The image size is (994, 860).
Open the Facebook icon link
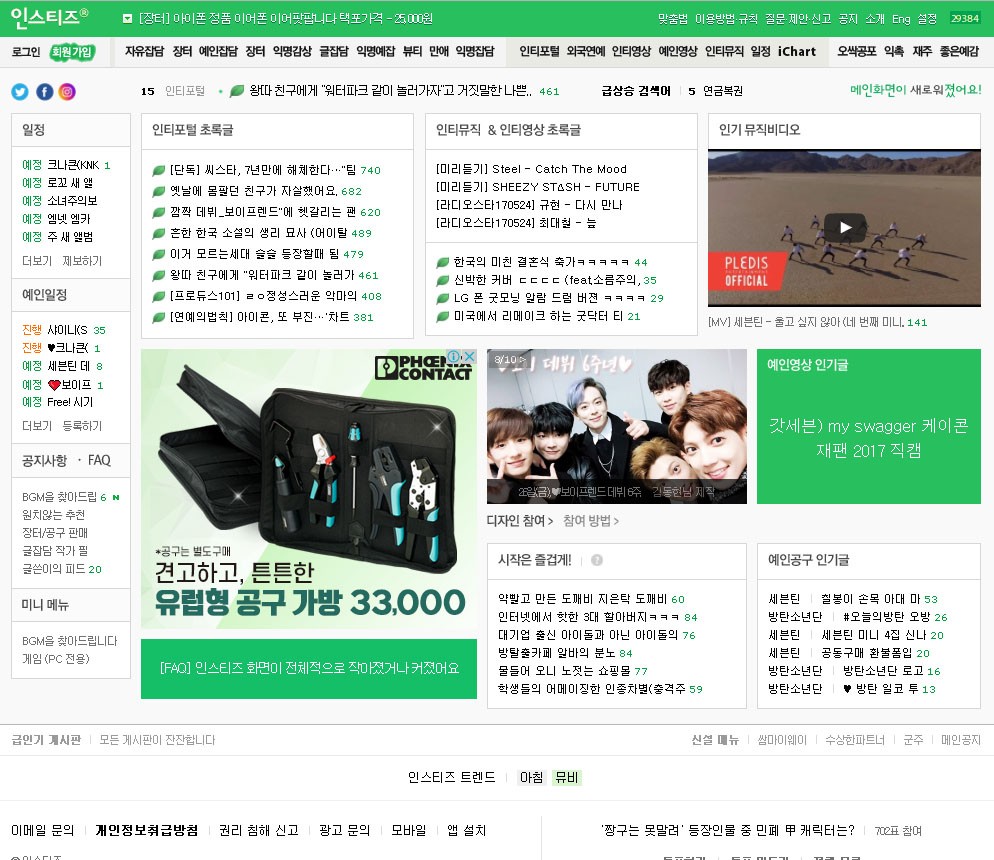pyautogui.click(x=44, y=92)
